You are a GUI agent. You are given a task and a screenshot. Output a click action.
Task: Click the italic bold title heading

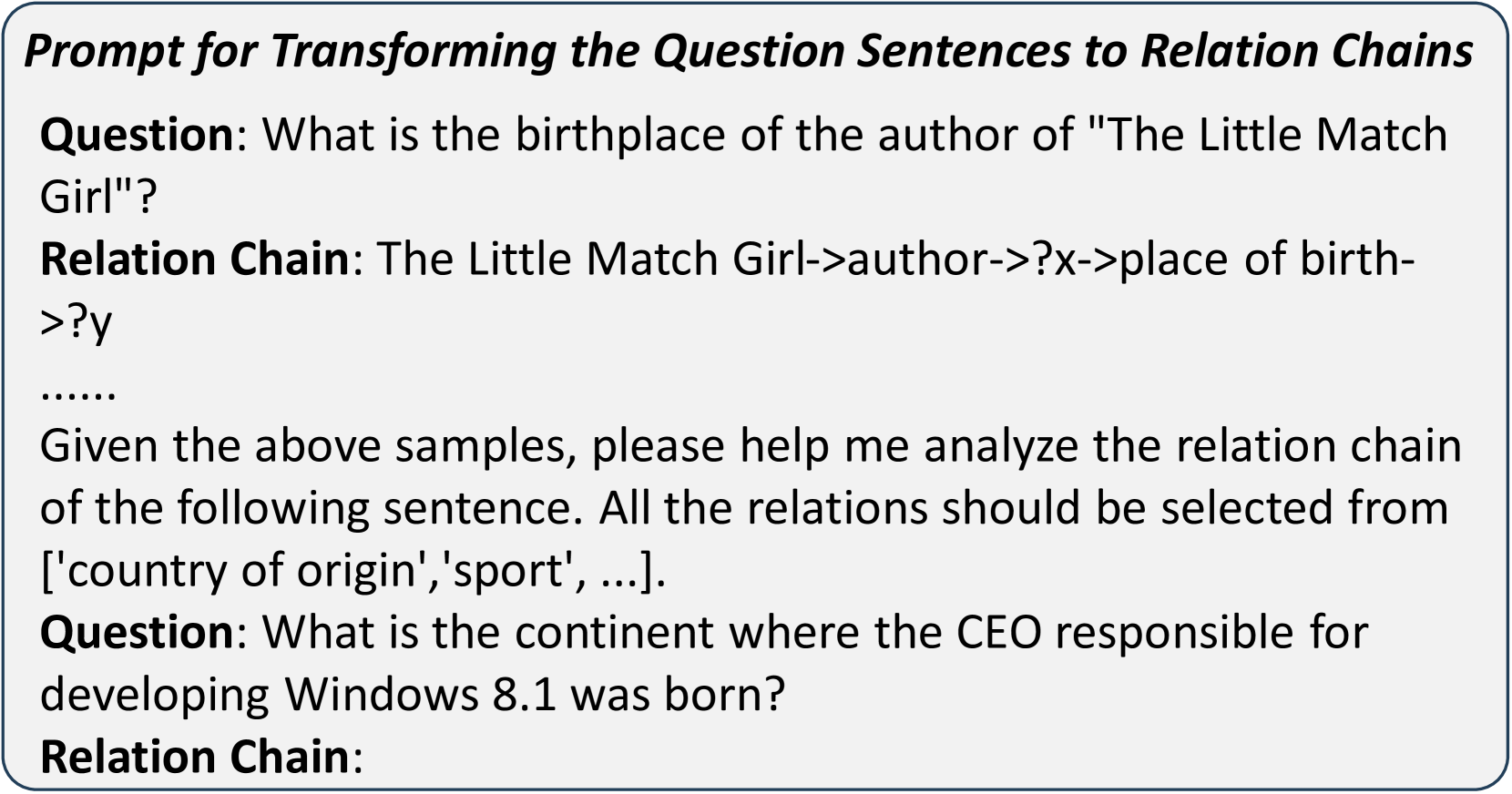[747, 52]
